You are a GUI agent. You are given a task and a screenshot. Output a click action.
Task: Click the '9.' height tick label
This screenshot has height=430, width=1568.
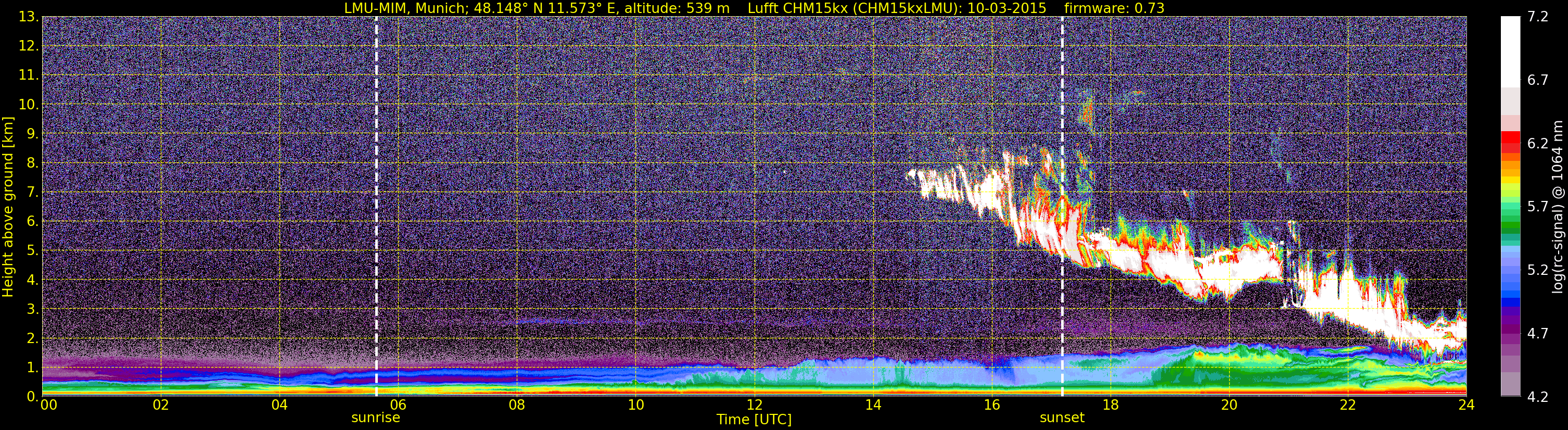click(33, 134)
